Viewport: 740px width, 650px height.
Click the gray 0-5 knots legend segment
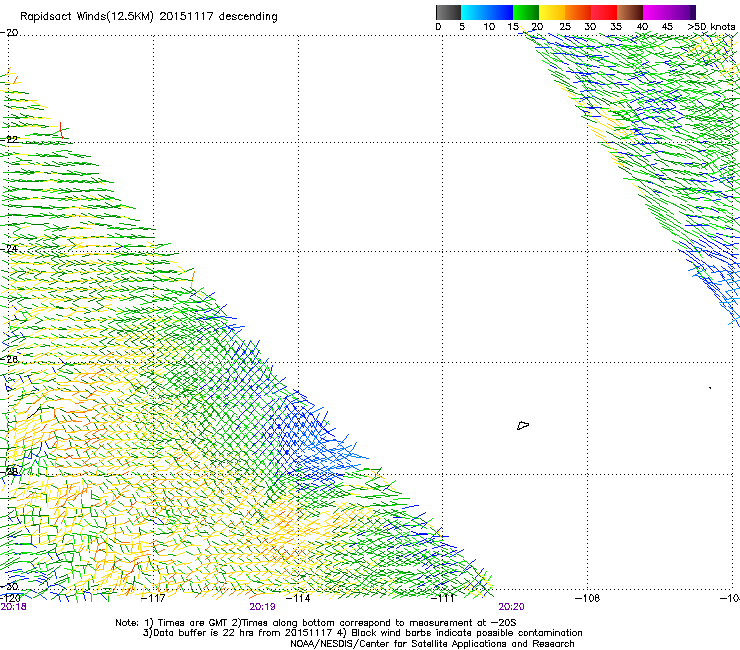[448, 12]
